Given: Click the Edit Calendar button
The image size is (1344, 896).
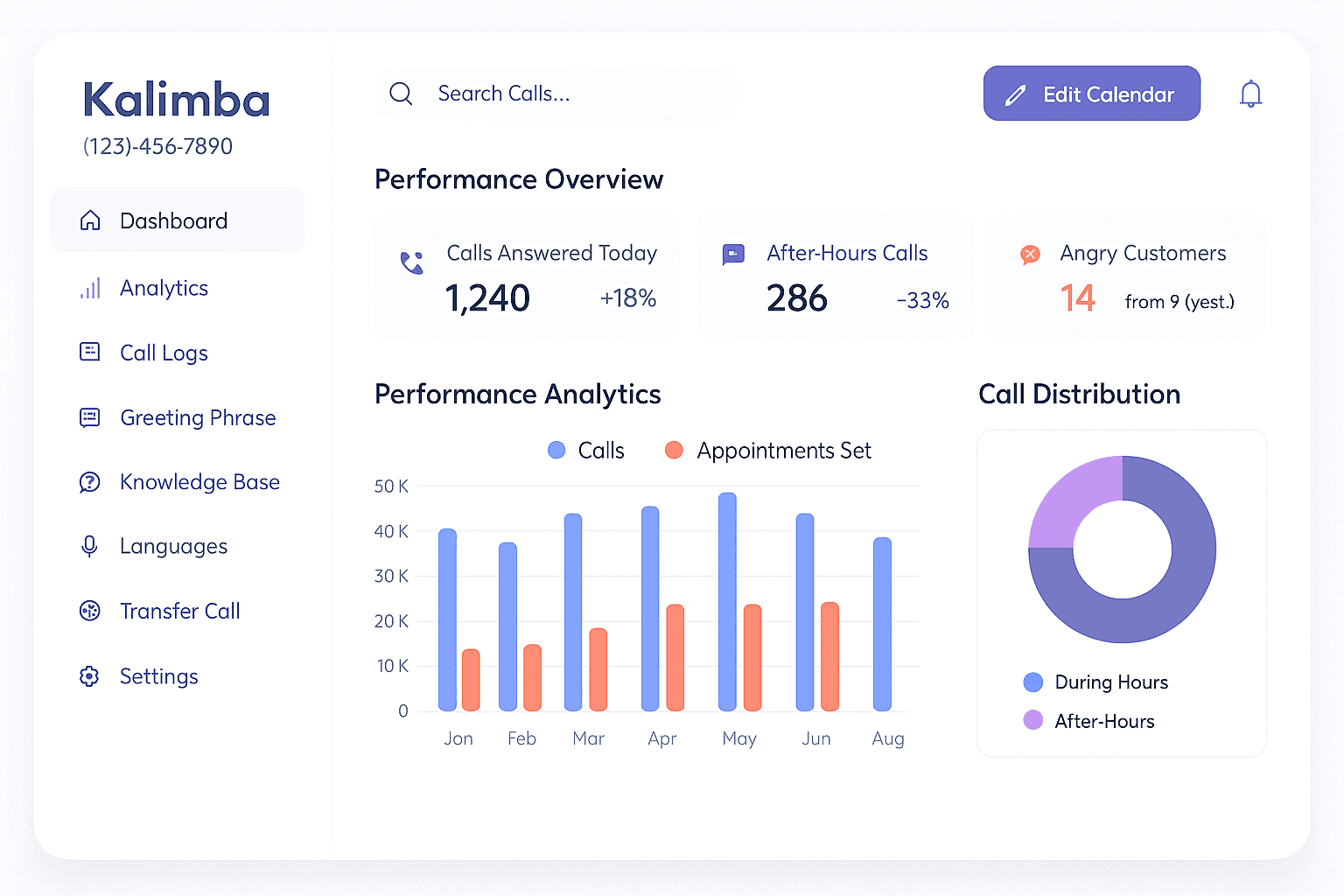Looking at the screenshot, I should point(1092,94).
